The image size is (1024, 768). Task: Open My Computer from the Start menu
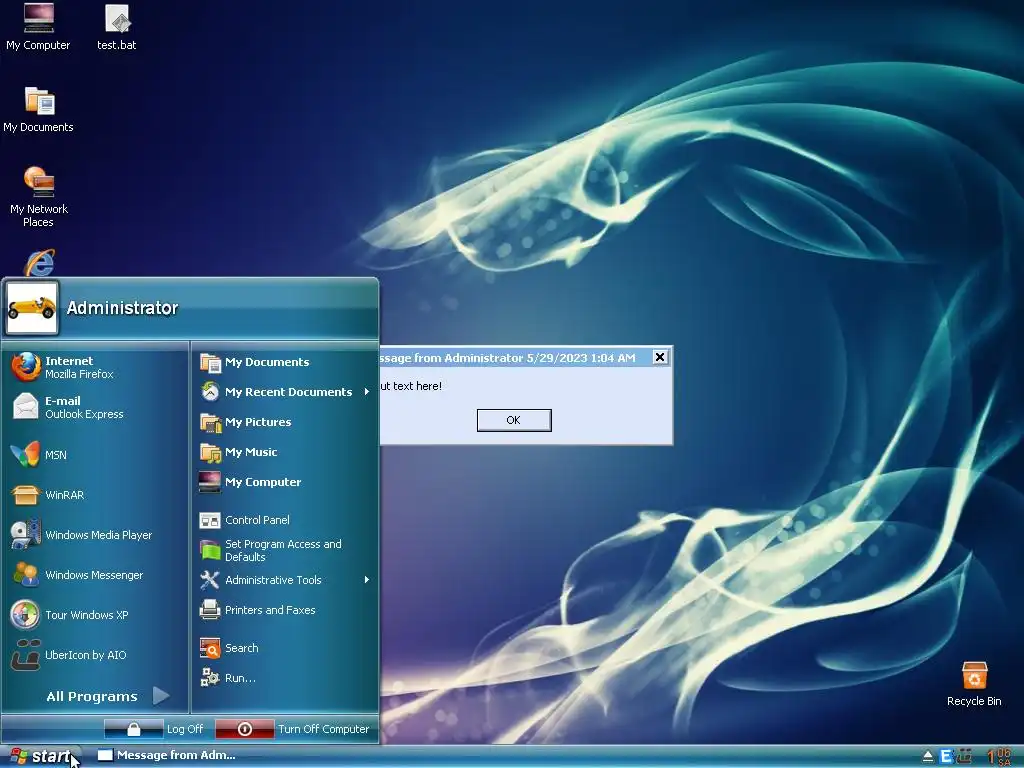[x=285, y=482]
